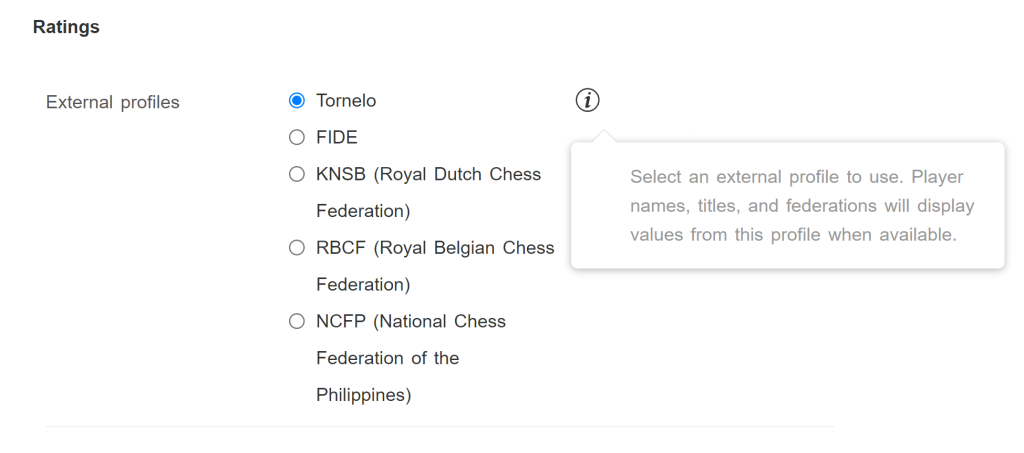Click the tooltip text about external profile
Image resolution: width=1024 pixels, height=453 pixels.
(x=802, y=206)
